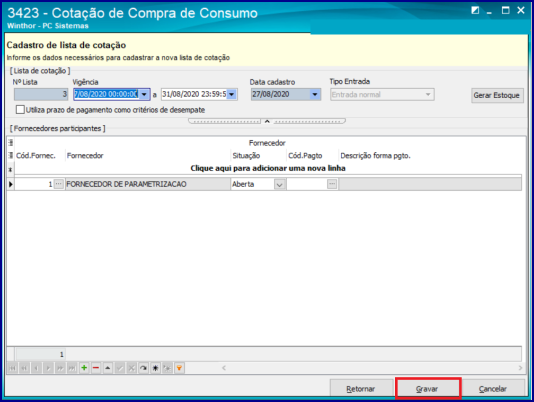Open supplier lookup ellipsis in Cód.Fornec. cell
Image resolution: width=534 pixels, height=402 pixels.
tap(59, 184)
